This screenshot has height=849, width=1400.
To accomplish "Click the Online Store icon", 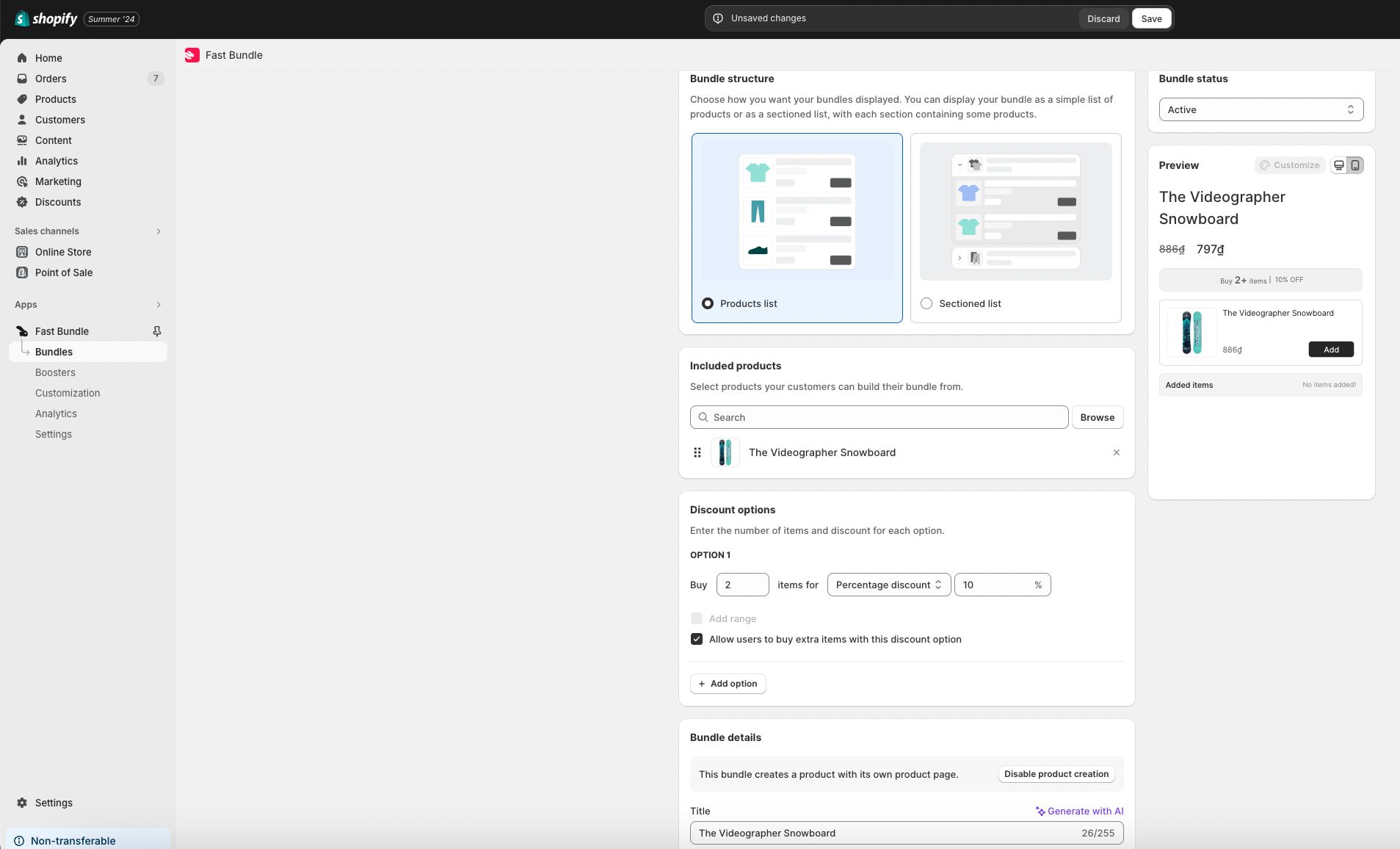I will tap(22, 252).
